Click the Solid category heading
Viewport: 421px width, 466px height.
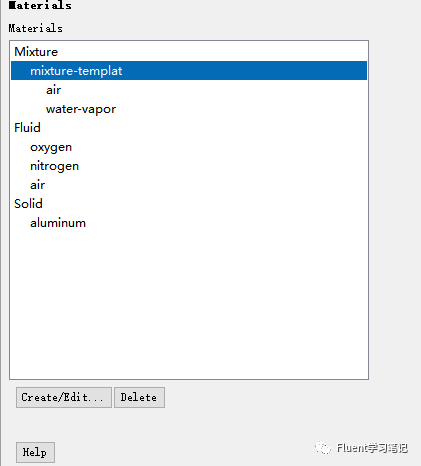tap(28, 204)
